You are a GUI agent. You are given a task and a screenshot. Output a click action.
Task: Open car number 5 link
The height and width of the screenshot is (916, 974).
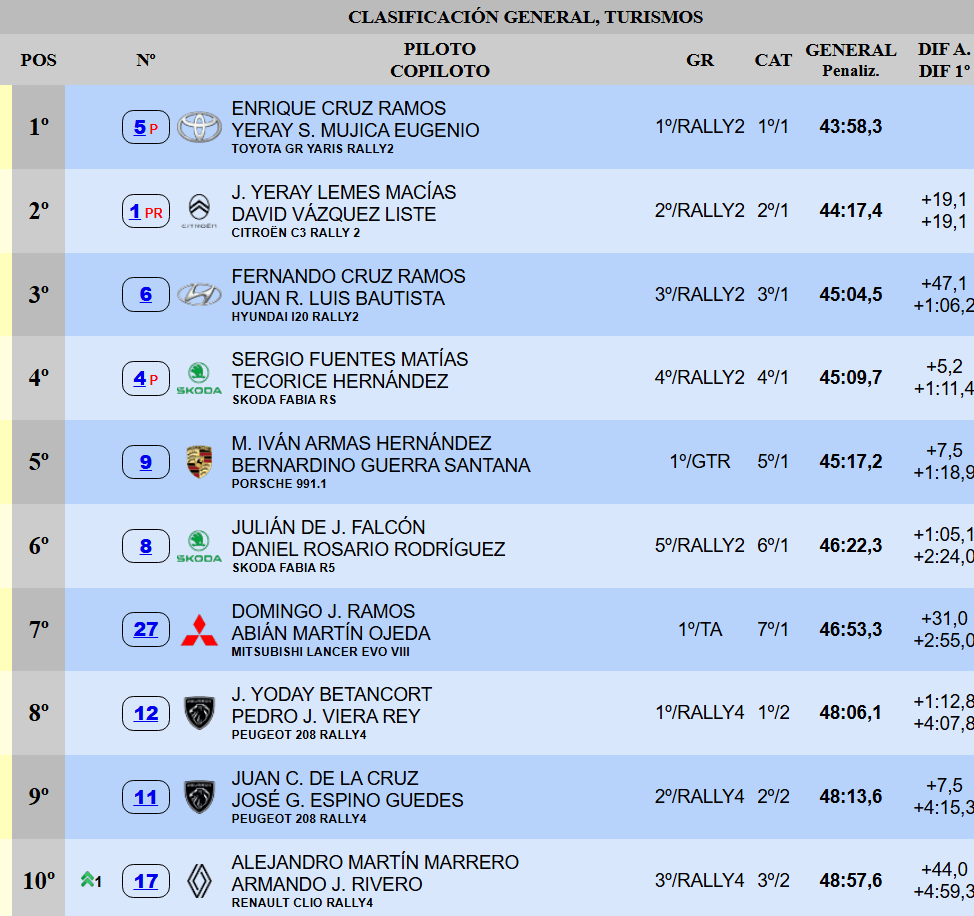[x=140, y=127]
